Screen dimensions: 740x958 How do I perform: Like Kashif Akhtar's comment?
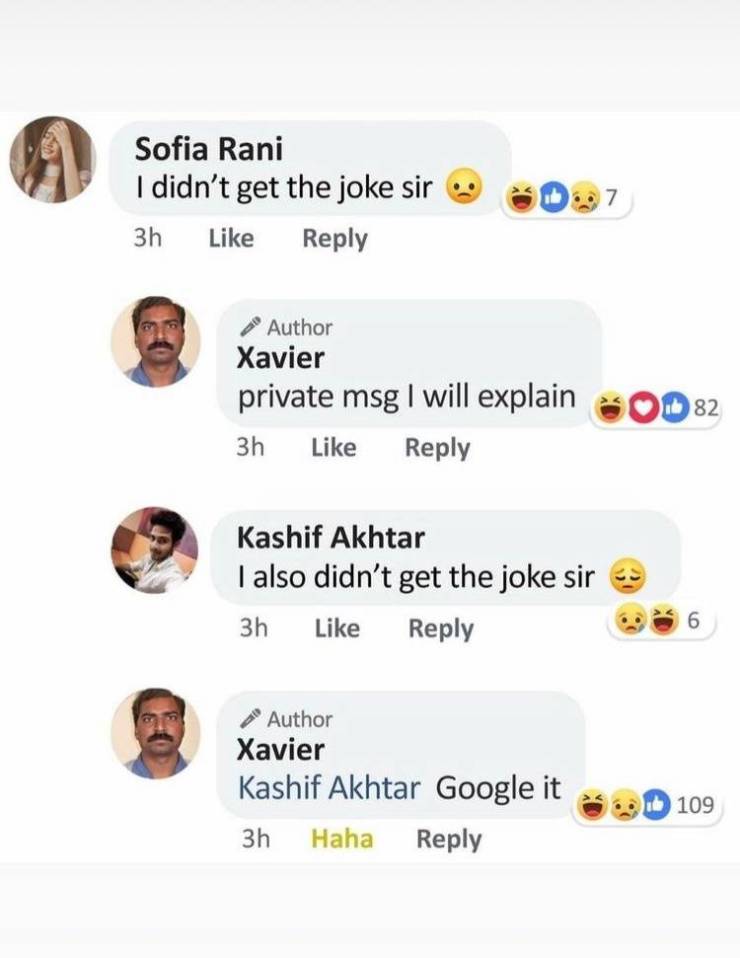click(x=337, y=629)
